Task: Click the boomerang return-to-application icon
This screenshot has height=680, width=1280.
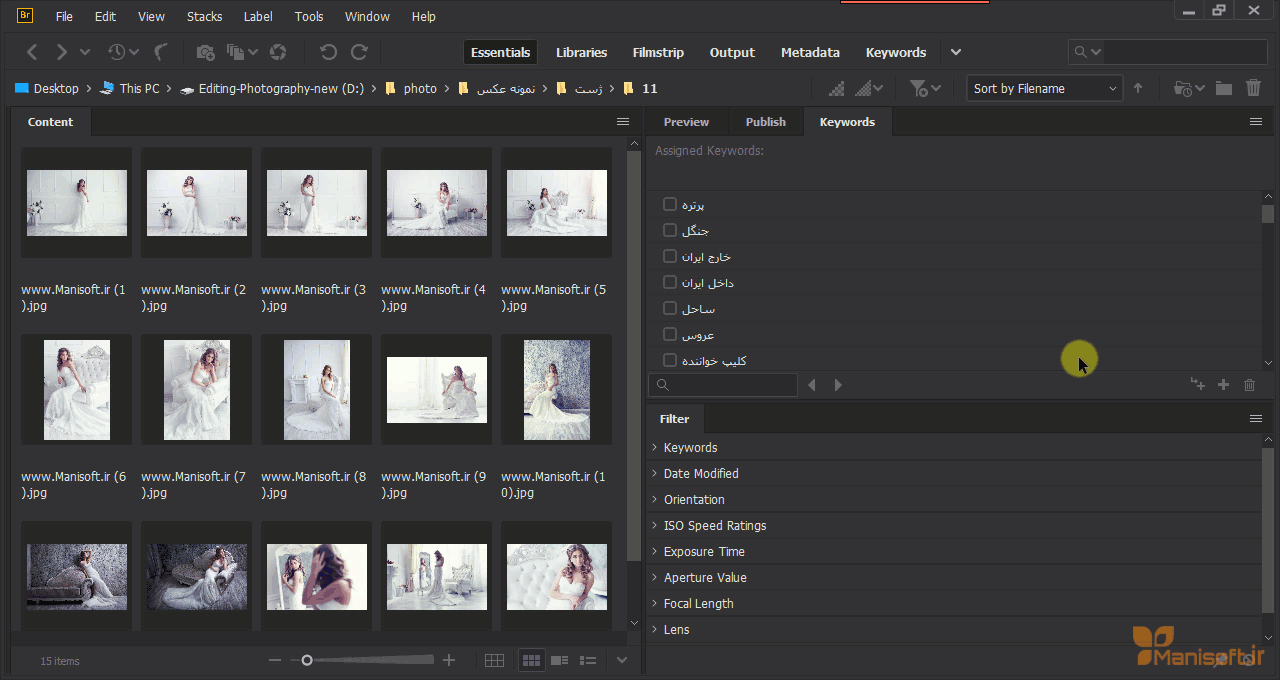Action: point(161,52)
